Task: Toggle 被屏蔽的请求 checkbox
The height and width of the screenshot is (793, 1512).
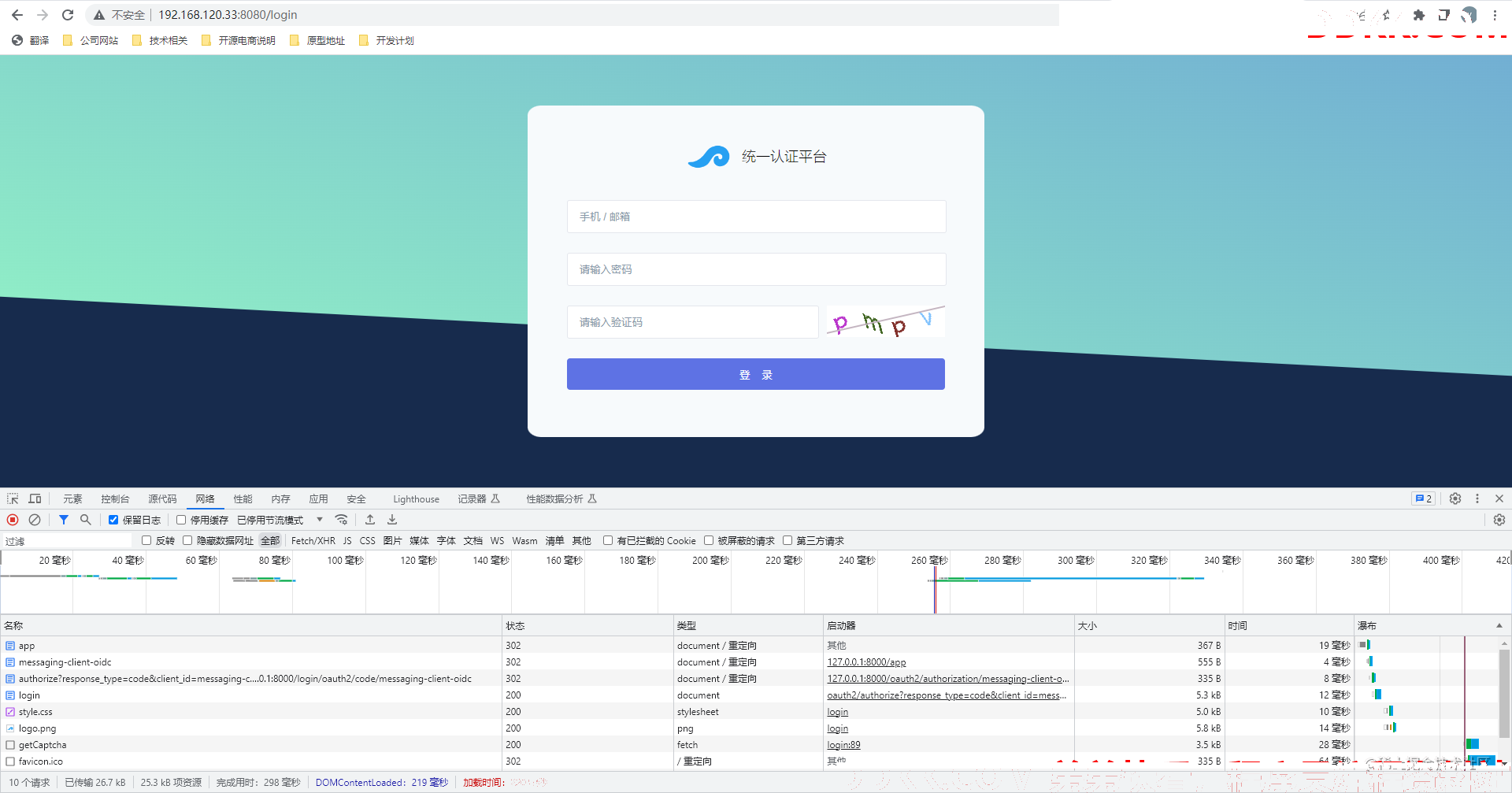Action: [709, 540]
